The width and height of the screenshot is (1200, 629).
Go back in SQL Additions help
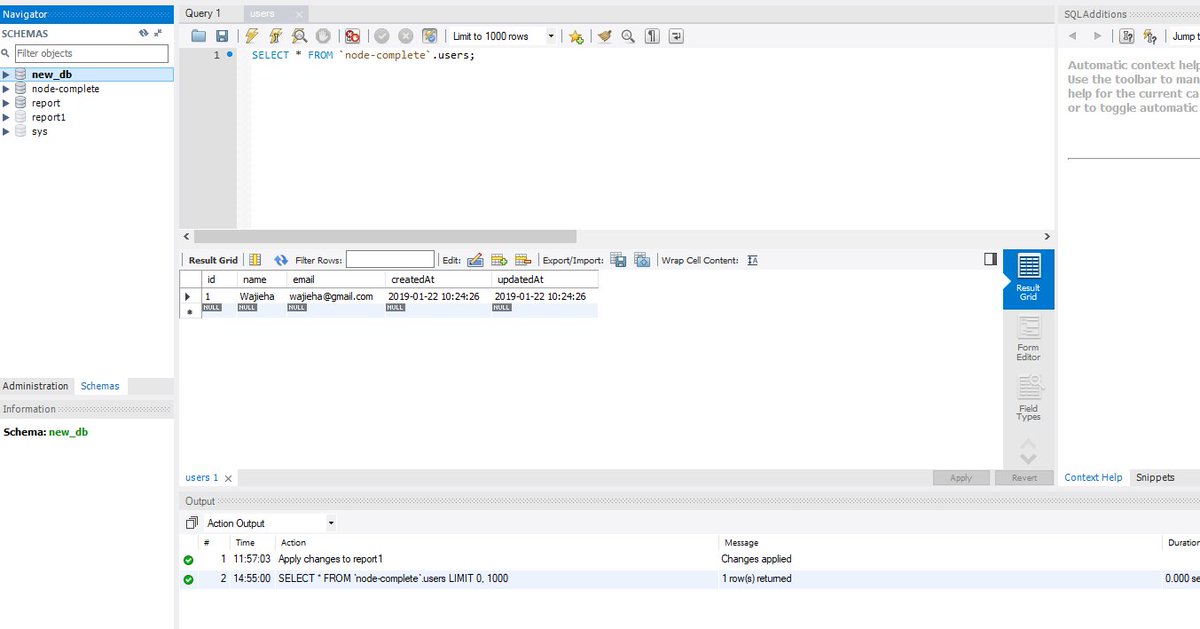pyautogui.click(x=1073, y=36)
